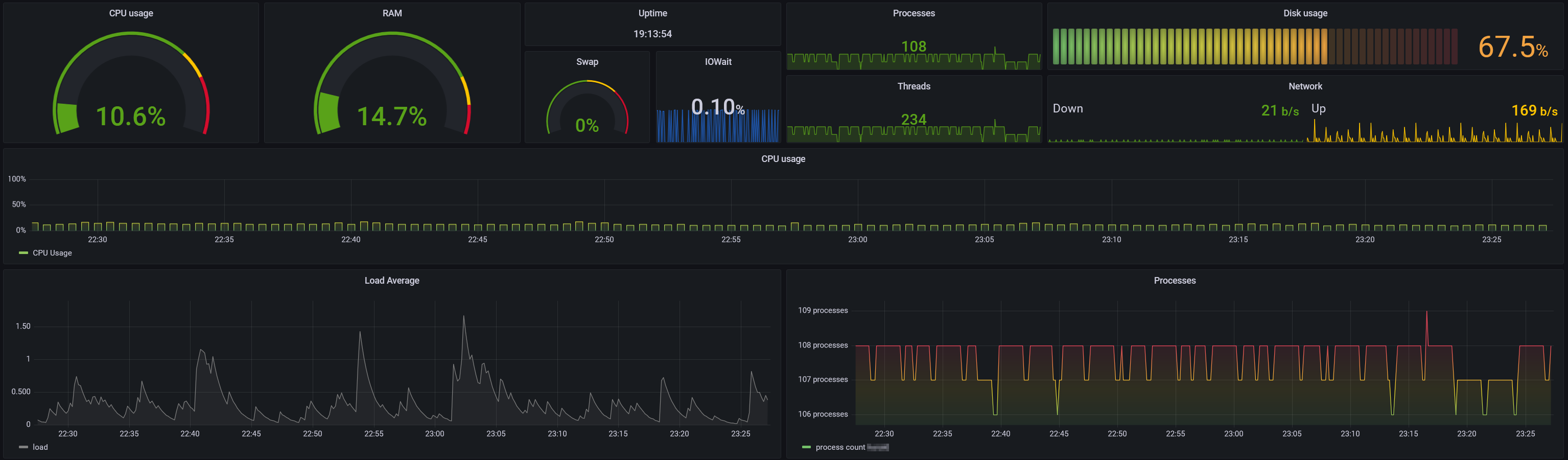Screen dimensions: 1568x460
Task: Toggle the process count legend series
Action: (x=840, y=447)
